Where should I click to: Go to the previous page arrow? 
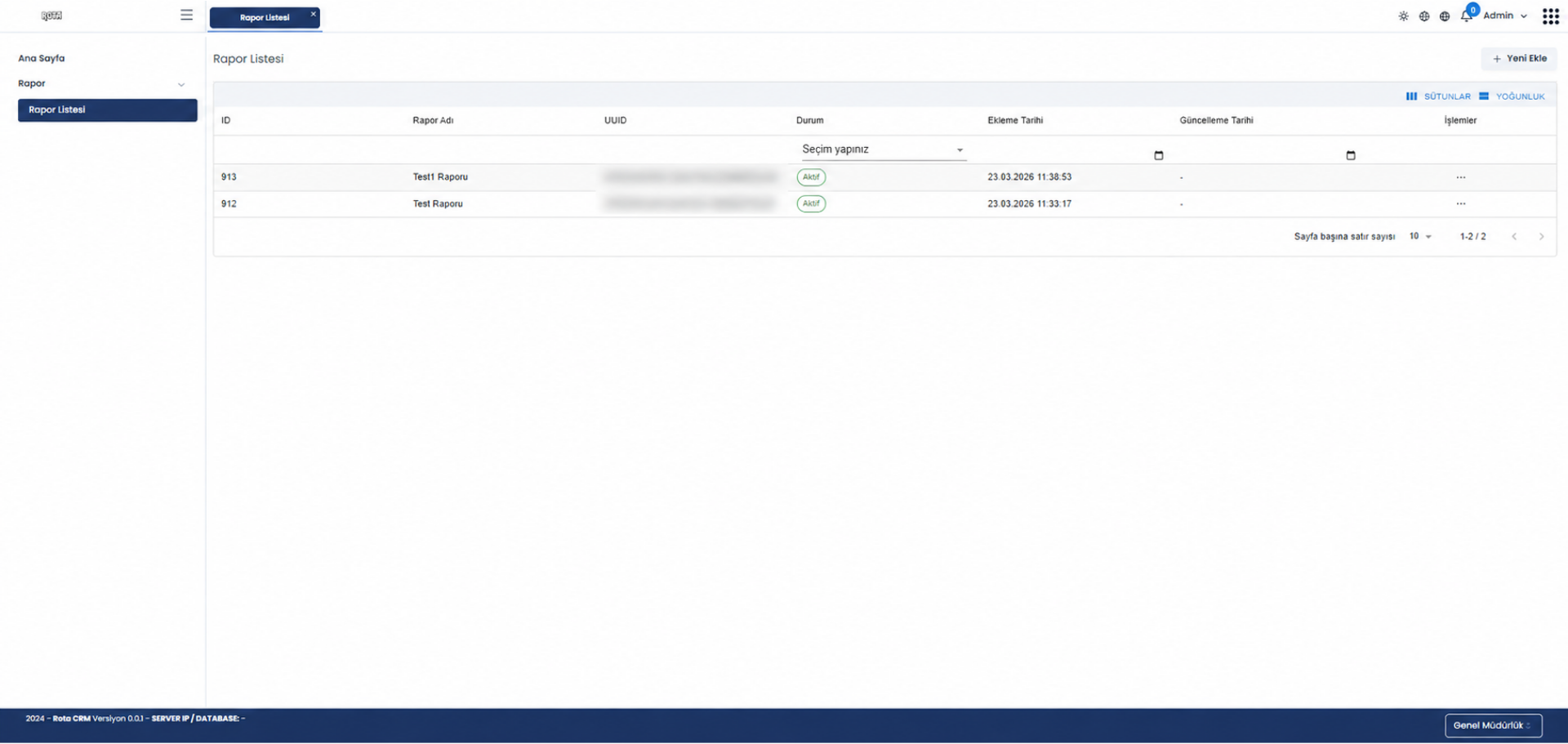pyautogui.click(x=1514, y=237)
